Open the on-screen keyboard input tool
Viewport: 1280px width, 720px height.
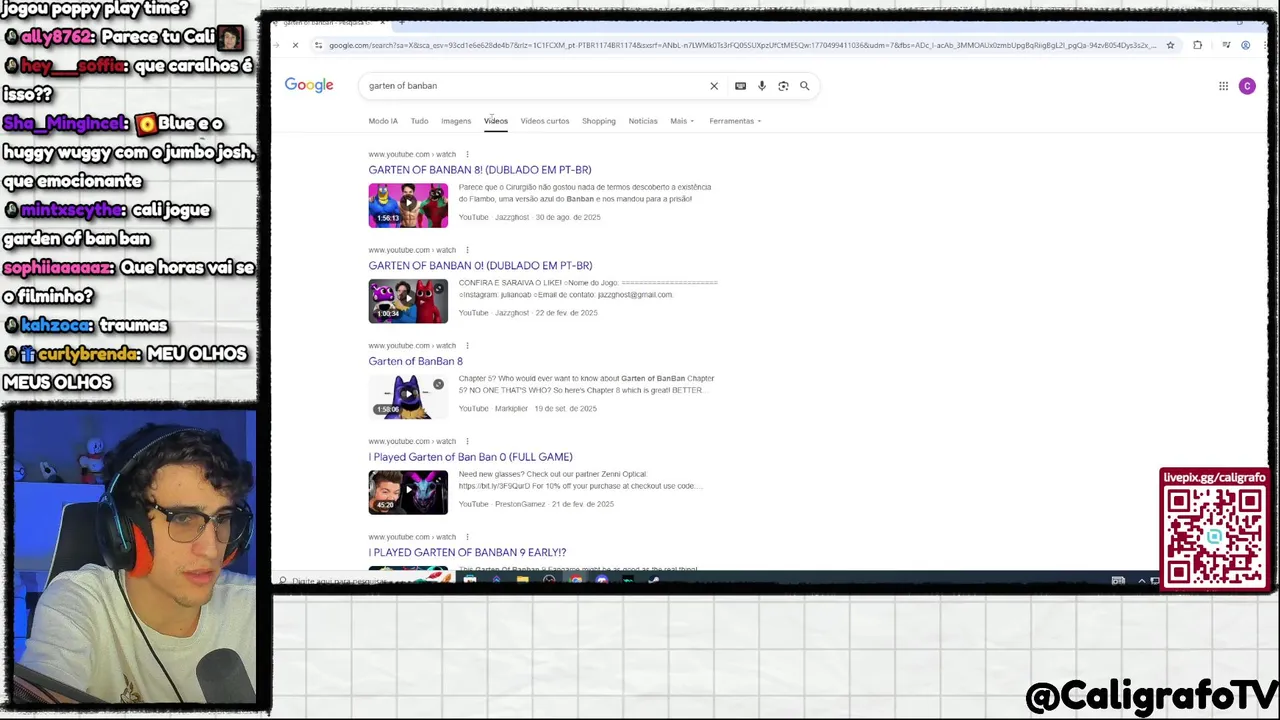click(740, 86)
